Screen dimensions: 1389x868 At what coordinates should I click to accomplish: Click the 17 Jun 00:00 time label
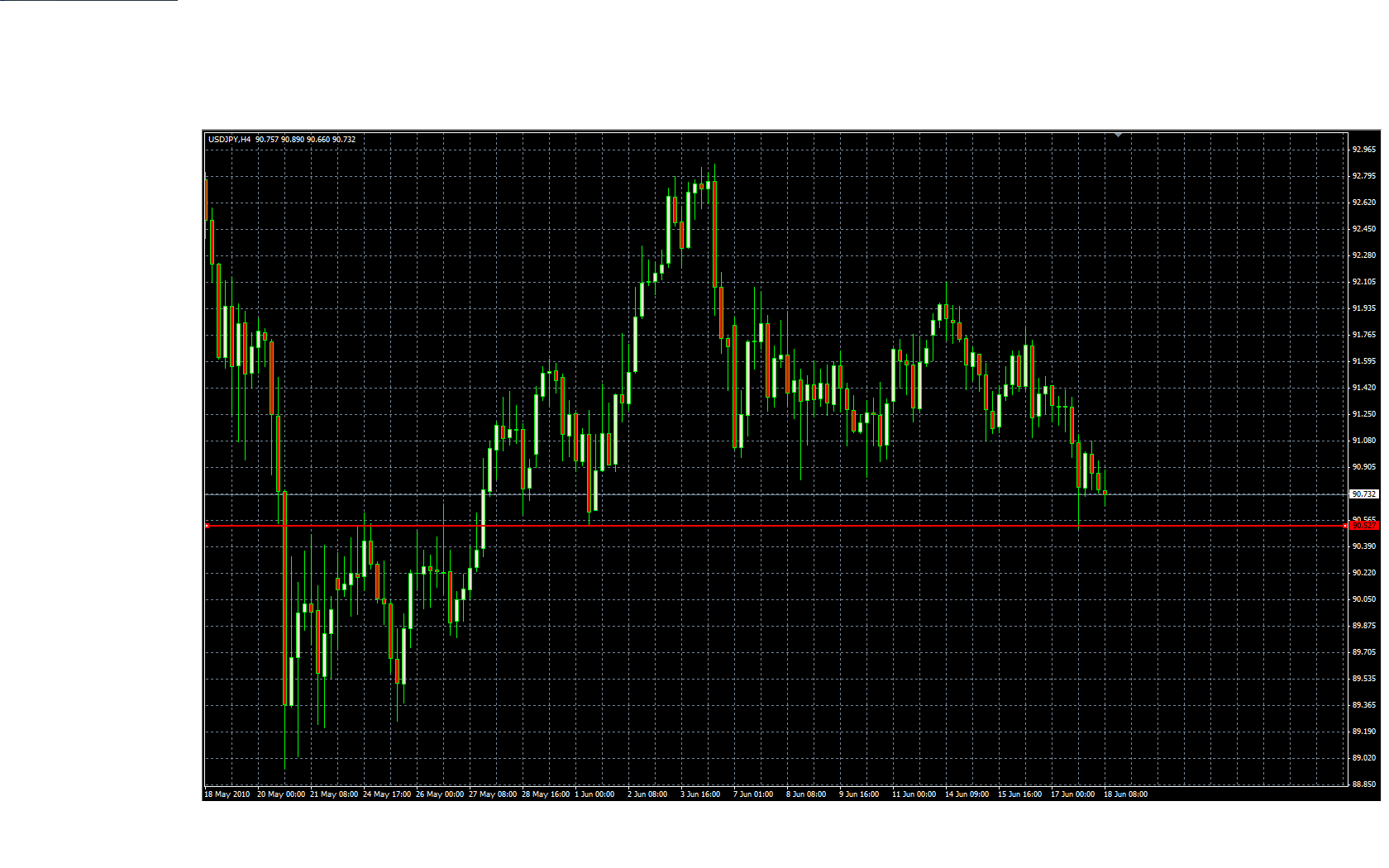(1073, 794)
